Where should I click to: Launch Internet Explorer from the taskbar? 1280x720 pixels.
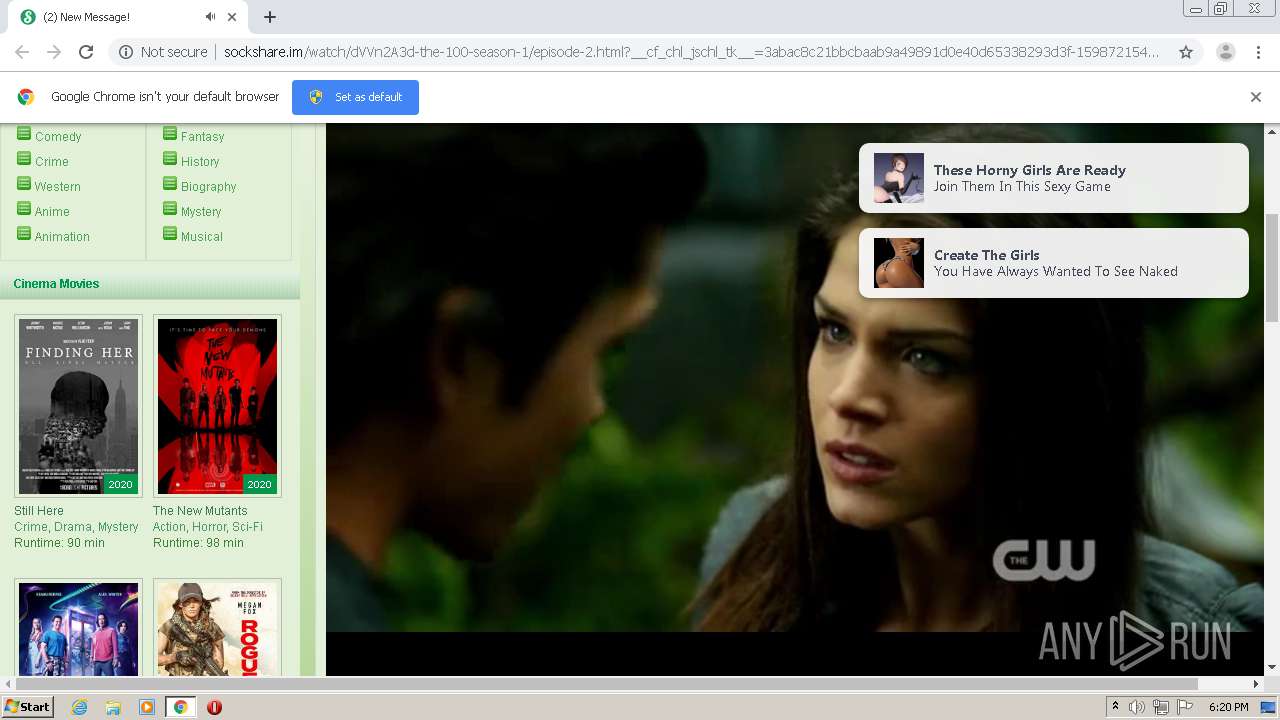coord(79,707)
